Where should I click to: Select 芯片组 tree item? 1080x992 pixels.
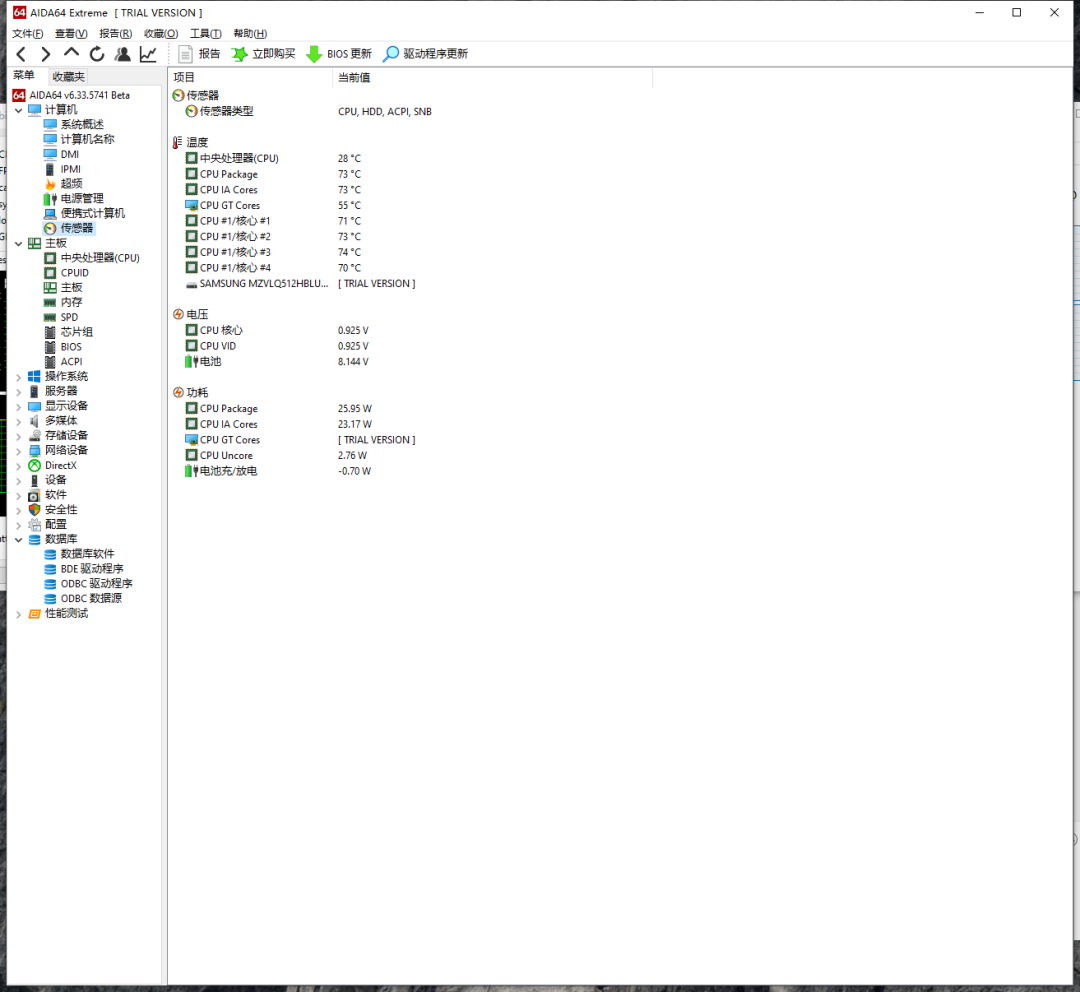(76, 332)
